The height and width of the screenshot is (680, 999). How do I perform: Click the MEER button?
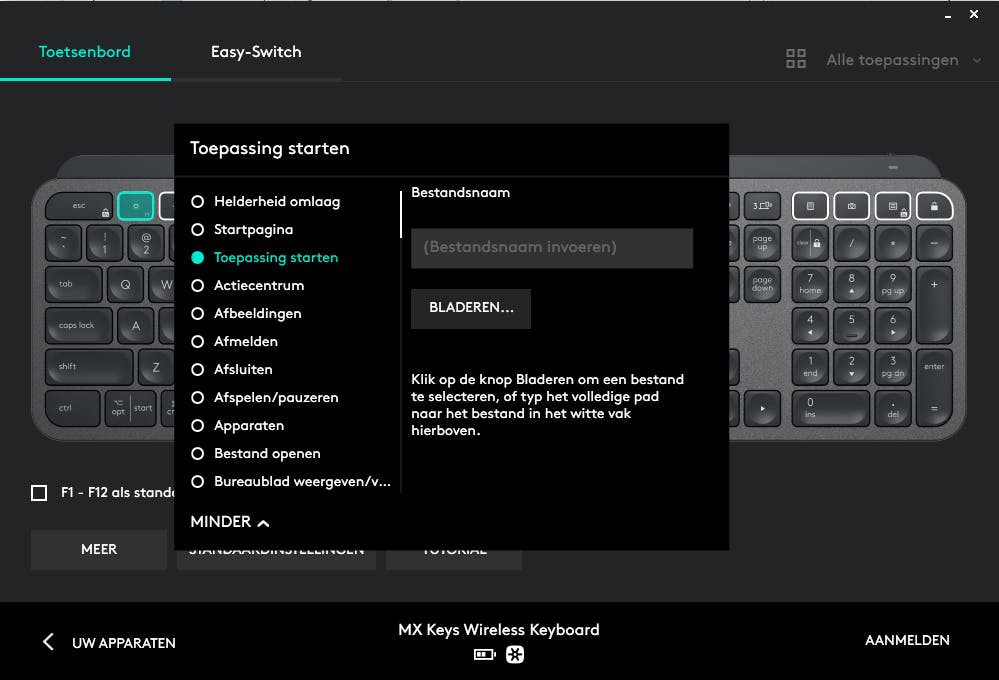pyautogui.click(x=99, y=549)
